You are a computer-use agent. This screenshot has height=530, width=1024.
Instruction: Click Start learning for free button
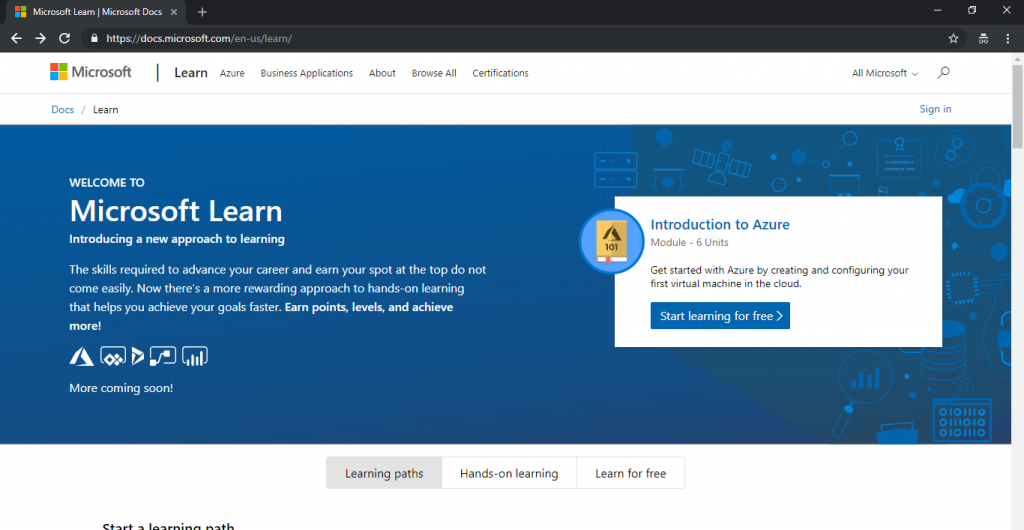720,315
